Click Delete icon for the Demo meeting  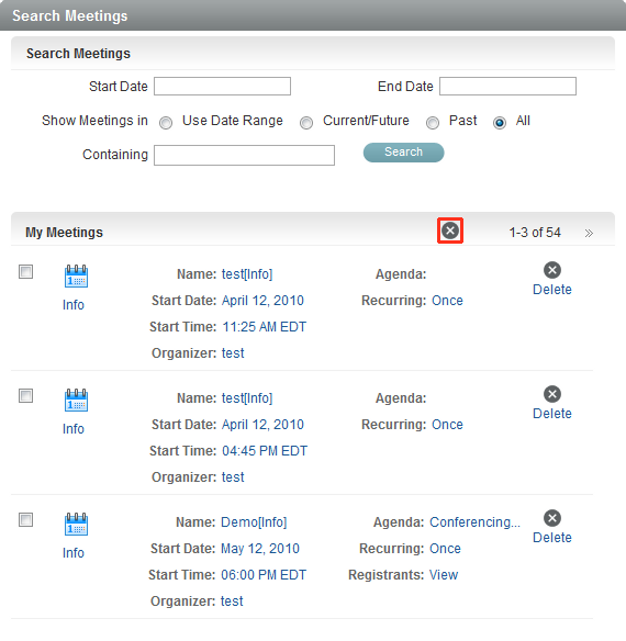point(552,518)
